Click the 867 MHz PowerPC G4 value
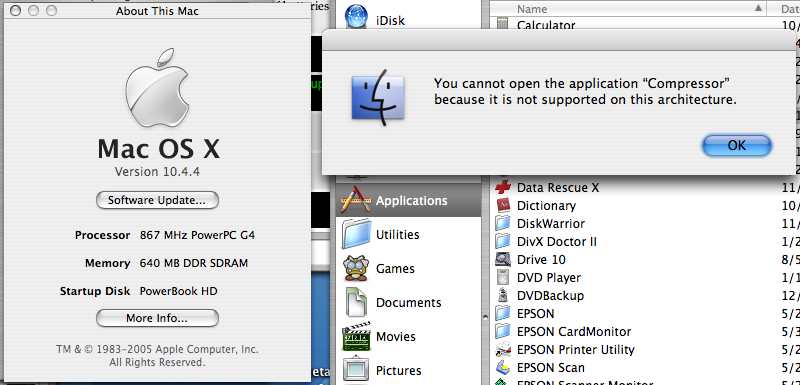Image resolution: width=800 pixels, height=385 pixels. (x=197, y=236)
